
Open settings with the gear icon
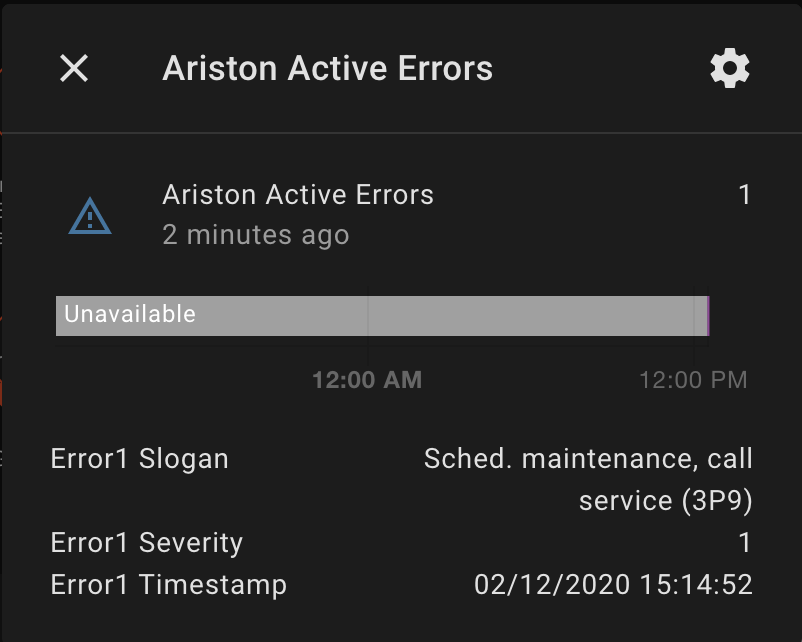(x=729, y=68)
